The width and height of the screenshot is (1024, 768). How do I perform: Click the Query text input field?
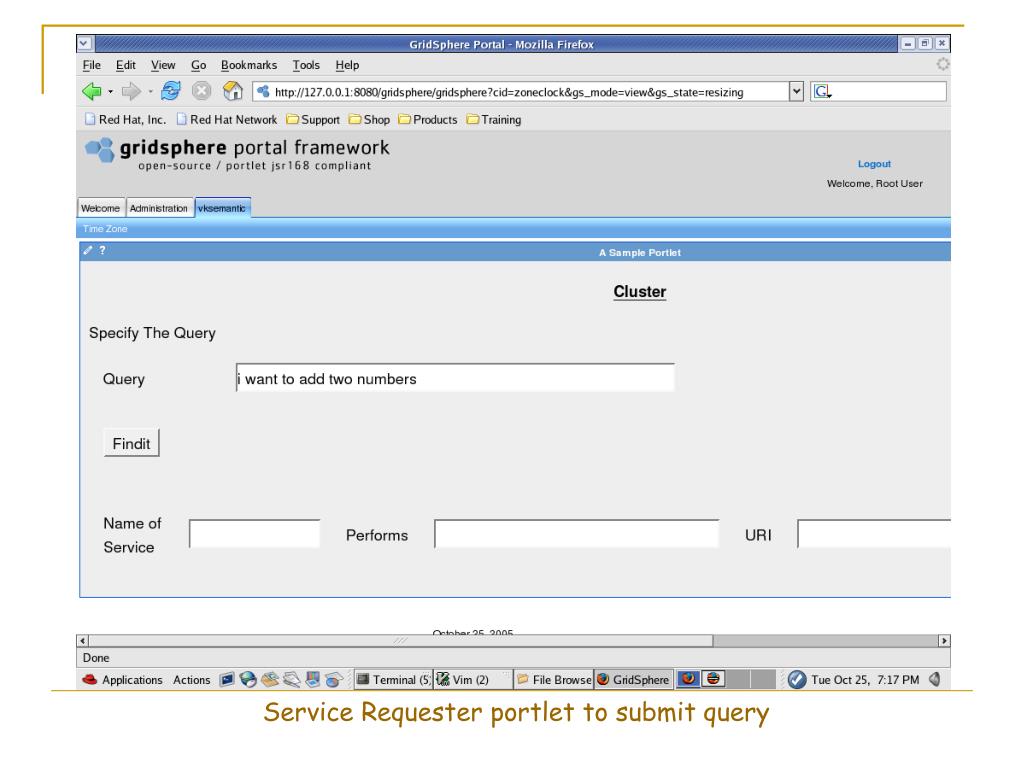pyautogui.click(x=455, y=378)
